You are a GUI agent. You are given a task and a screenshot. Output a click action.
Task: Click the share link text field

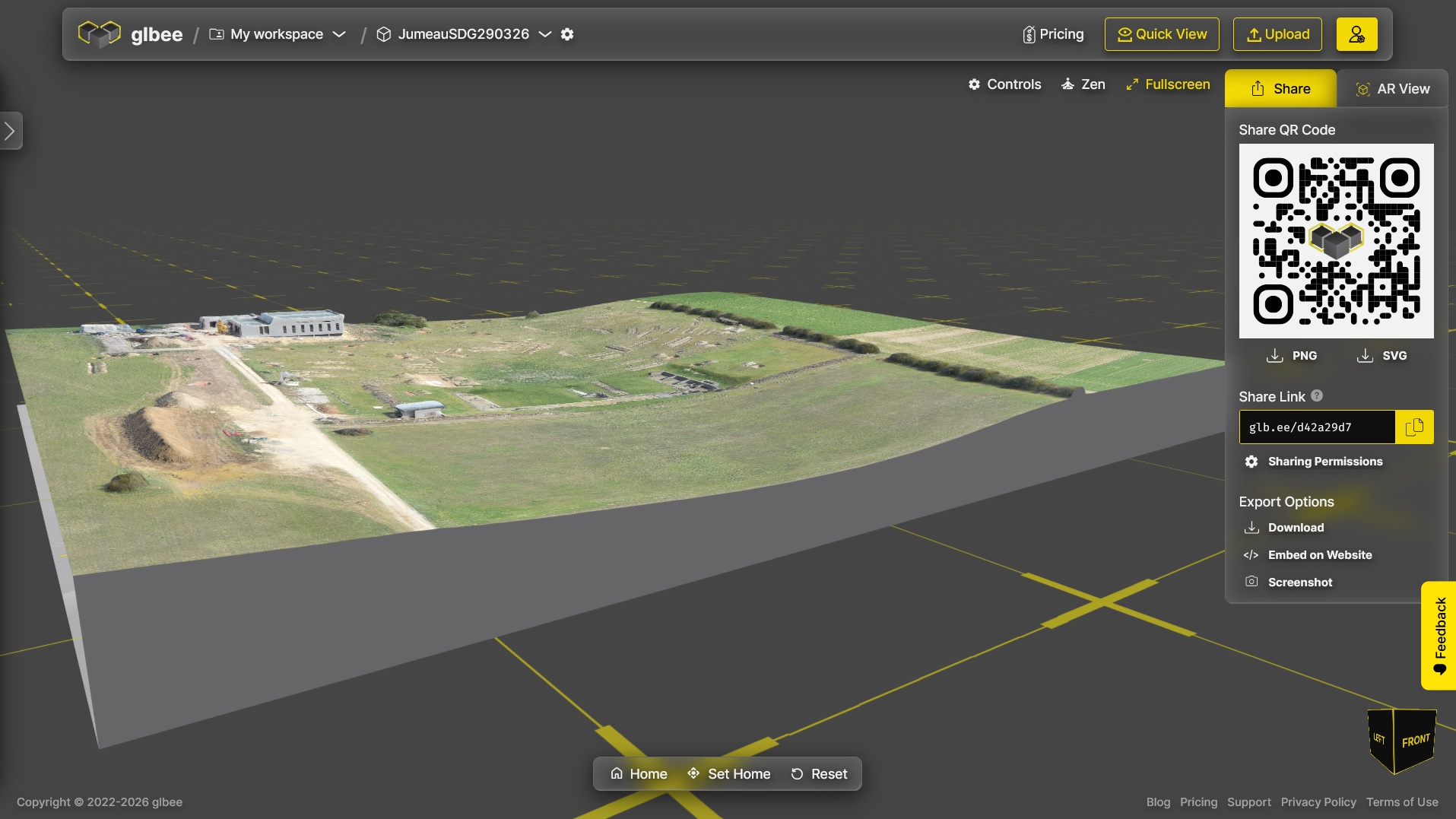[x=1316, y=427]
